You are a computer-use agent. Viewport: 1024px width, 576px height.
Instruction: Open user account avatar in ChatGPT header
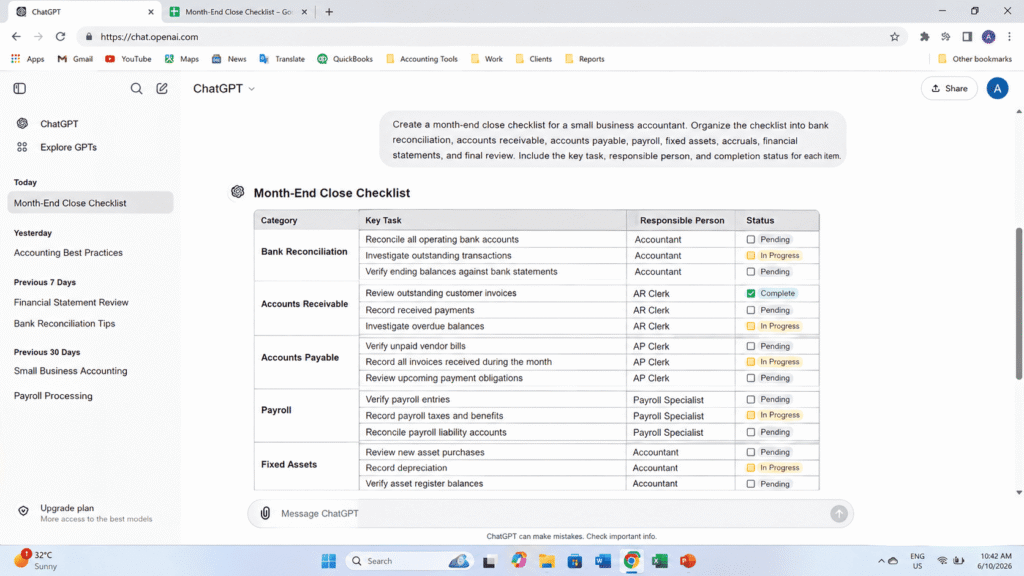point(997,88)
